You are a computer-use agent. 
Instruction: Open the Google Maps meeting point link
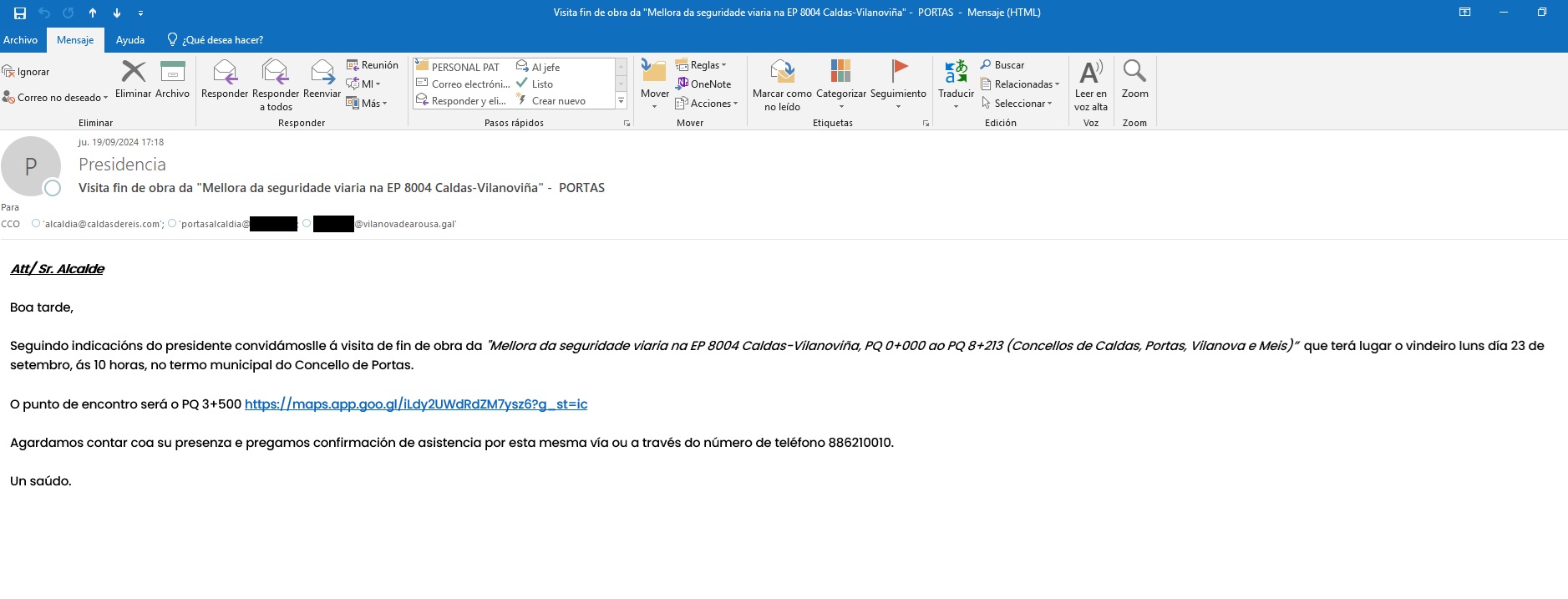point(415,404)
